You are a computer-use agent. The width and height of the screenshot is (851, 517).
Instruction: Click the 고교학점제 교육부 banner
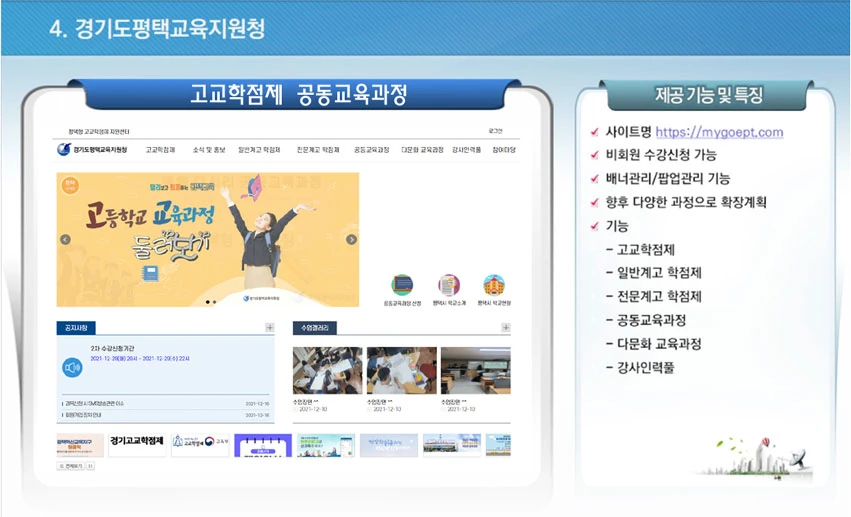[x=201, y=445]
